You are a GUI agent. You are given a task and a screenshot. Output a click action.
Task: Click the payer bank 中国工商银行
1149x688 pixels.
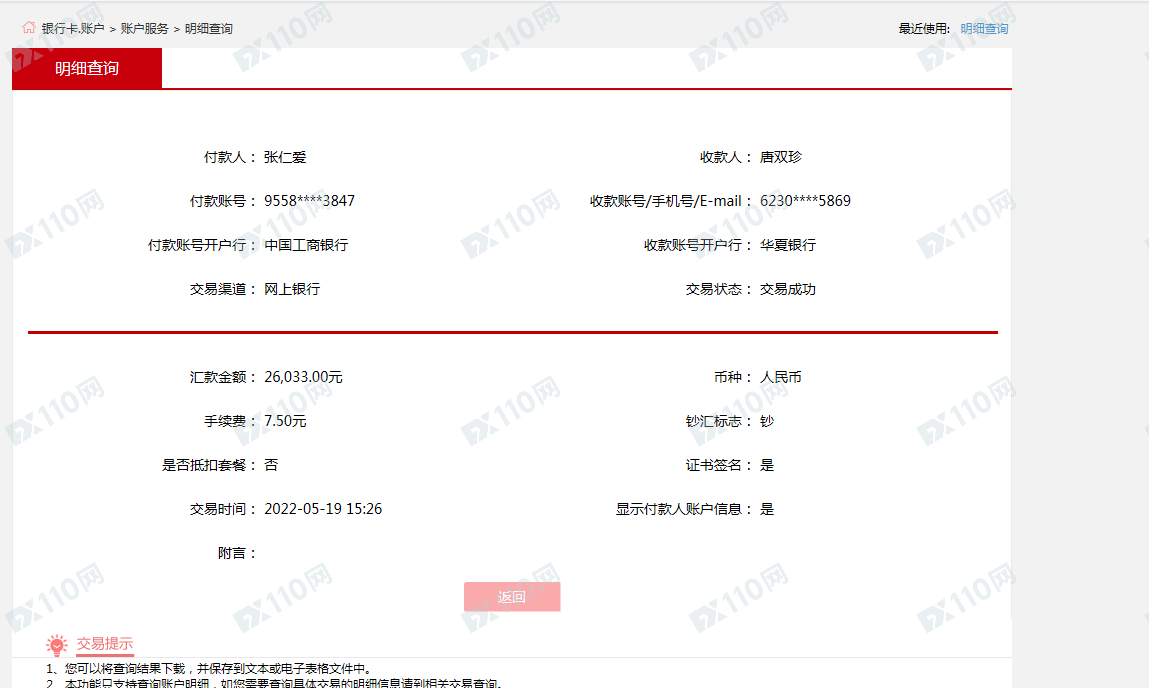point(306,245)
